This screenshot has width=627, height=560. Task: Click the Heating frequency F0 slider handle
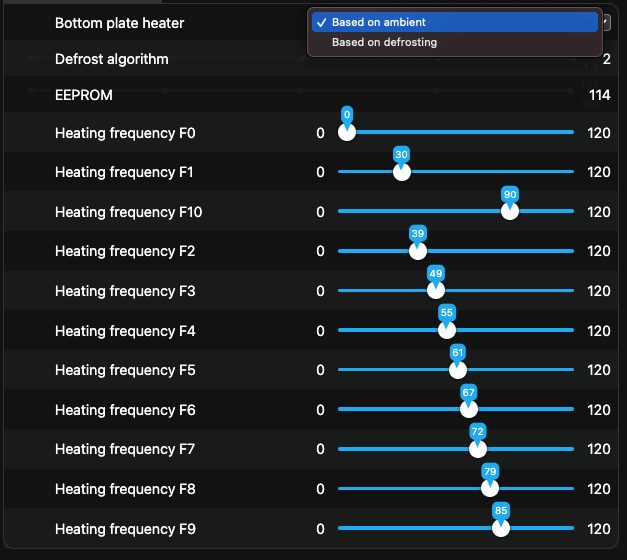pos(347,132)
